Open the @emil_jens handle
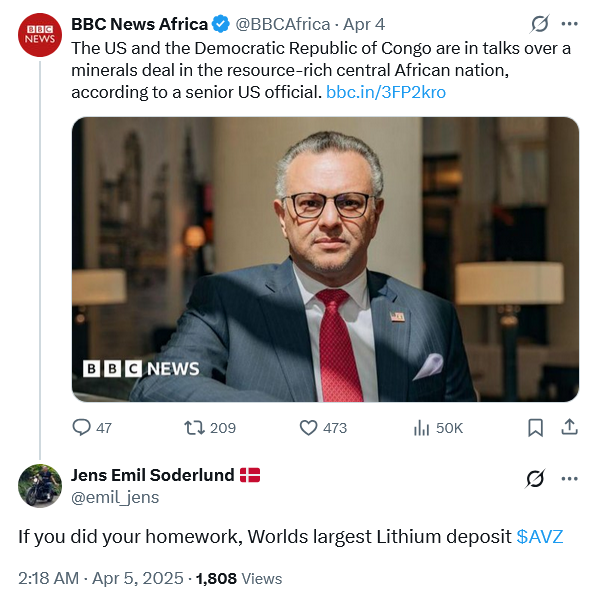 pos(115,497)
